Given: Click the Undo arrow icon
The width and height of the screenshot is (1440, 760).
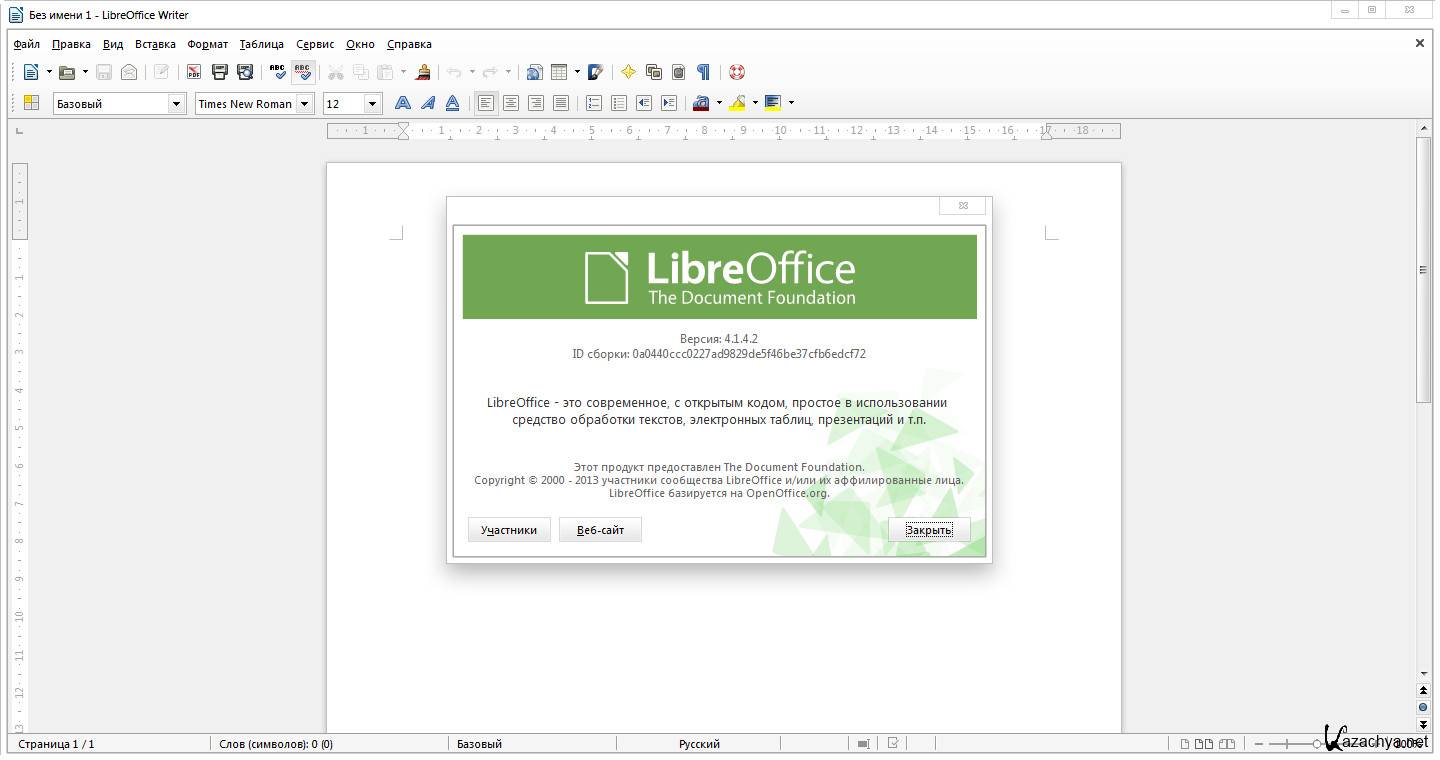Looking at the screenshot, I should click(455, 72).
